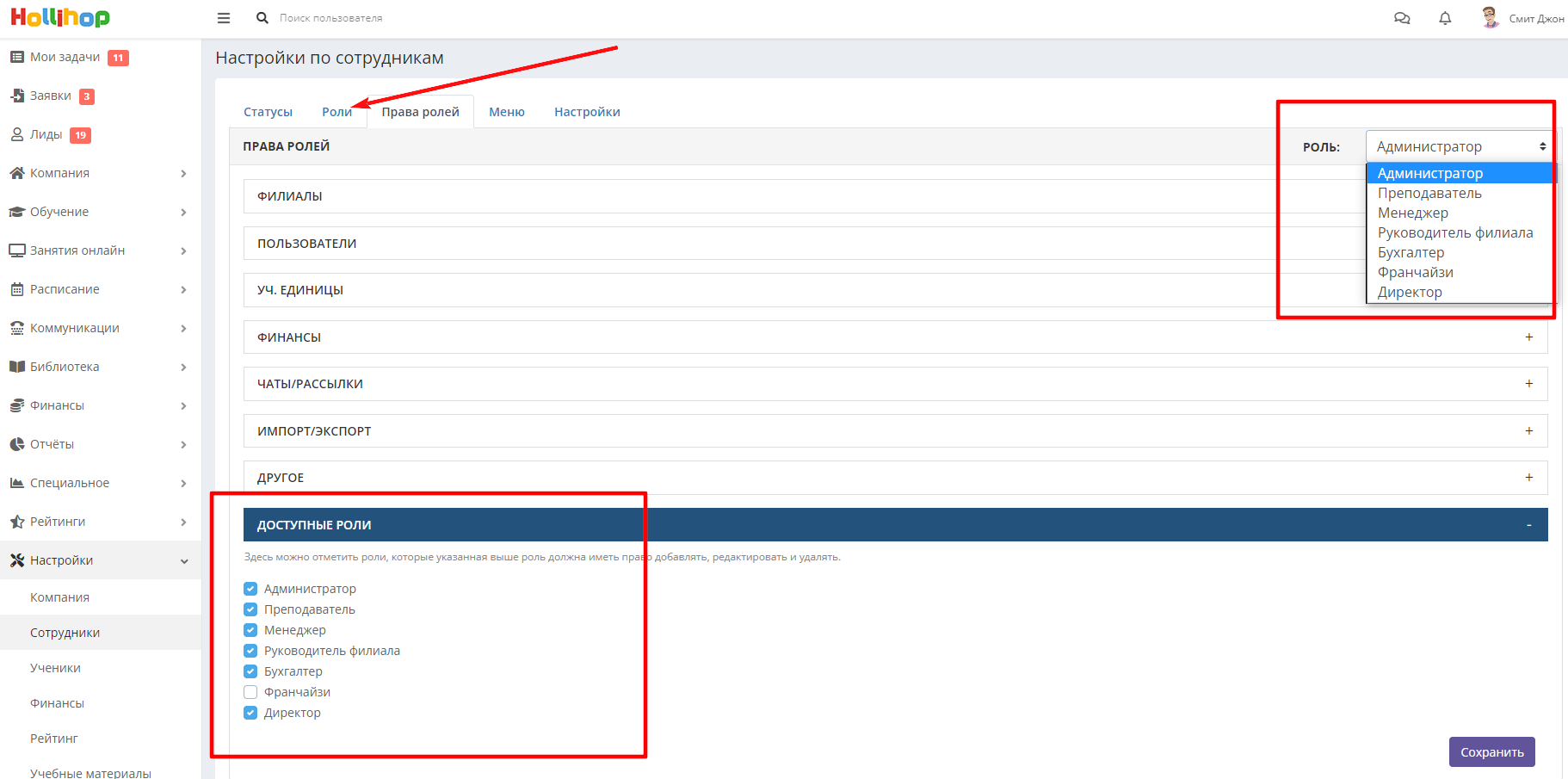Collapse Настройки sidebar chevron
The height and width of the screenshot is (779, 1568).
click(x=184, y=561)
